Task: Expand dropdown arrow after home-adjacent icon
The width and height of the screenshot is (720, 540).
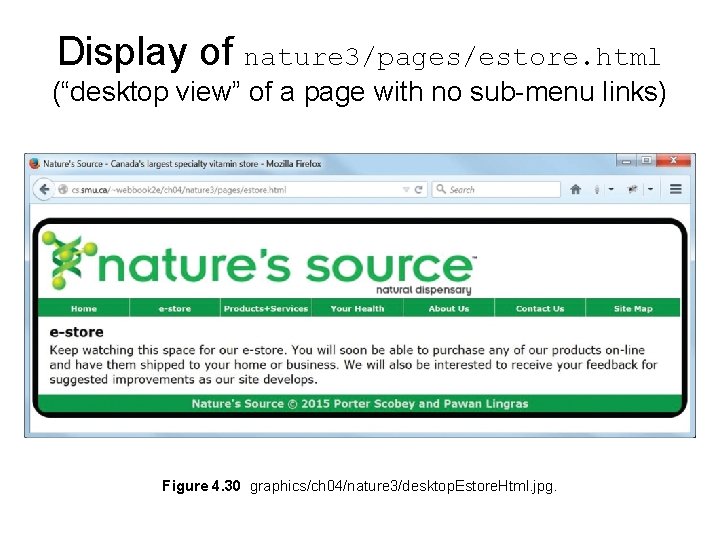Action: [611, 189]
